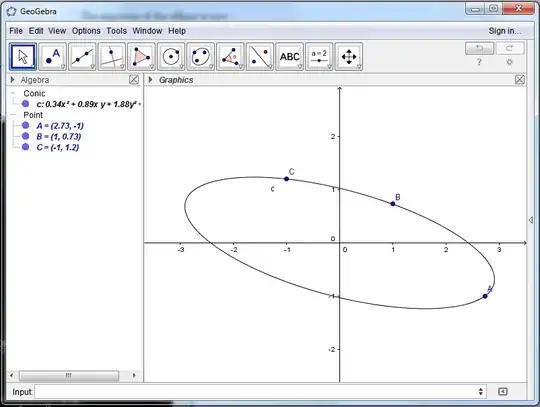
Task: Toggle visibility of conic c
Action: click(x=25, y=104)
